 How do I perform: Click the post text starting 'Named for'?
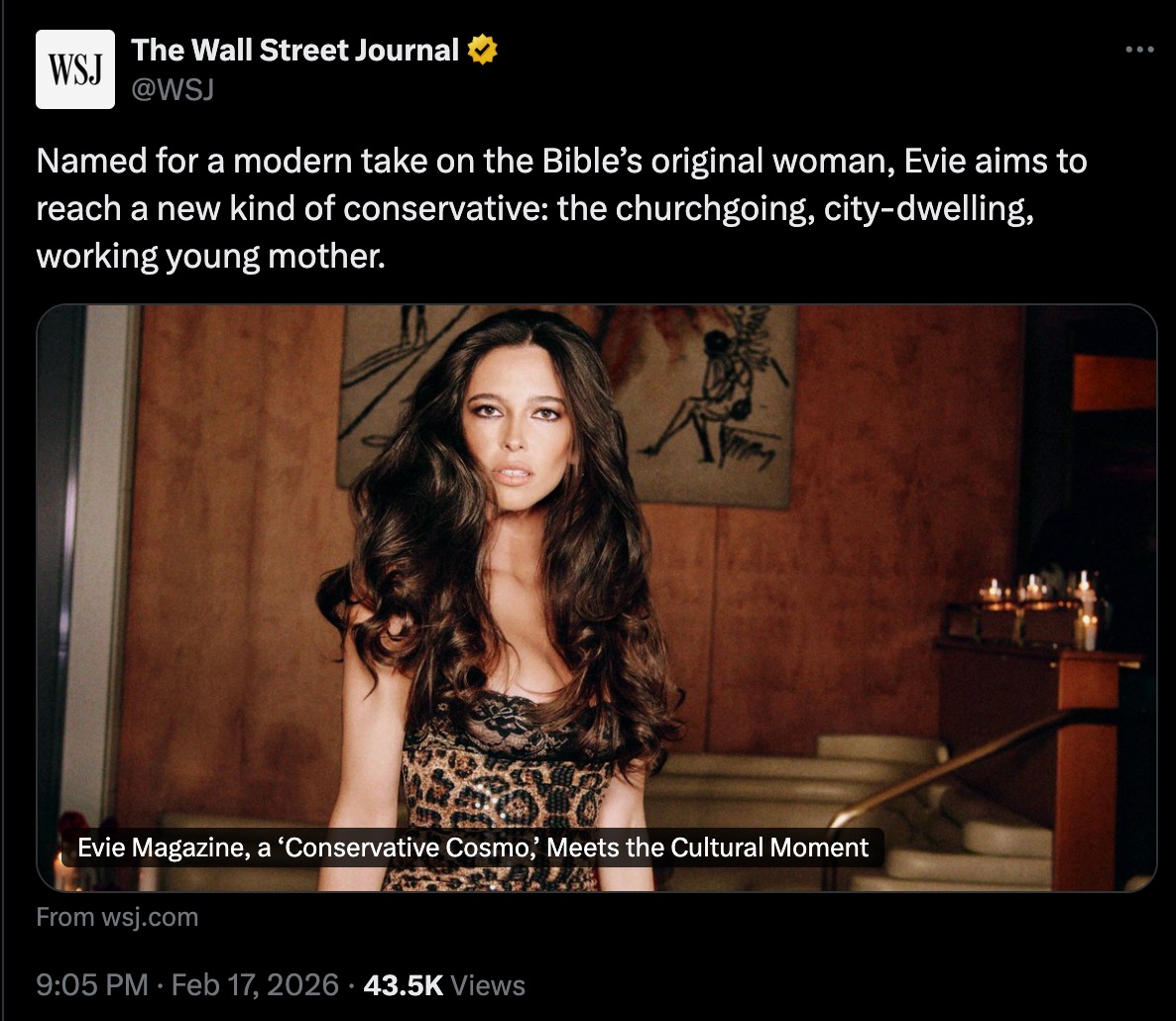point(562,207)
